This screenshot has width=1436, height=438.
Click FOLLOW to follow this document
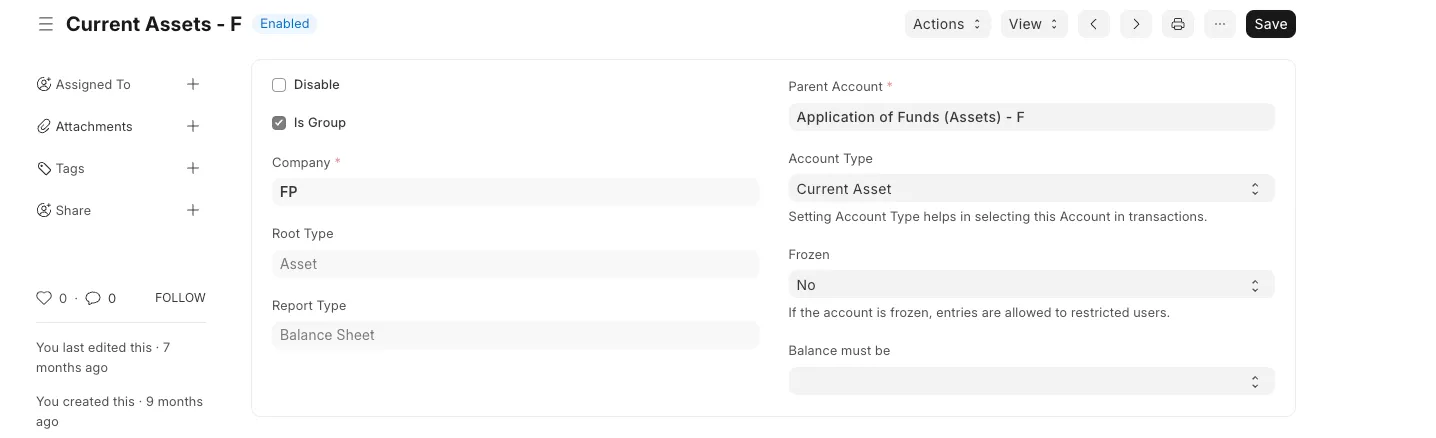point(180,298)
